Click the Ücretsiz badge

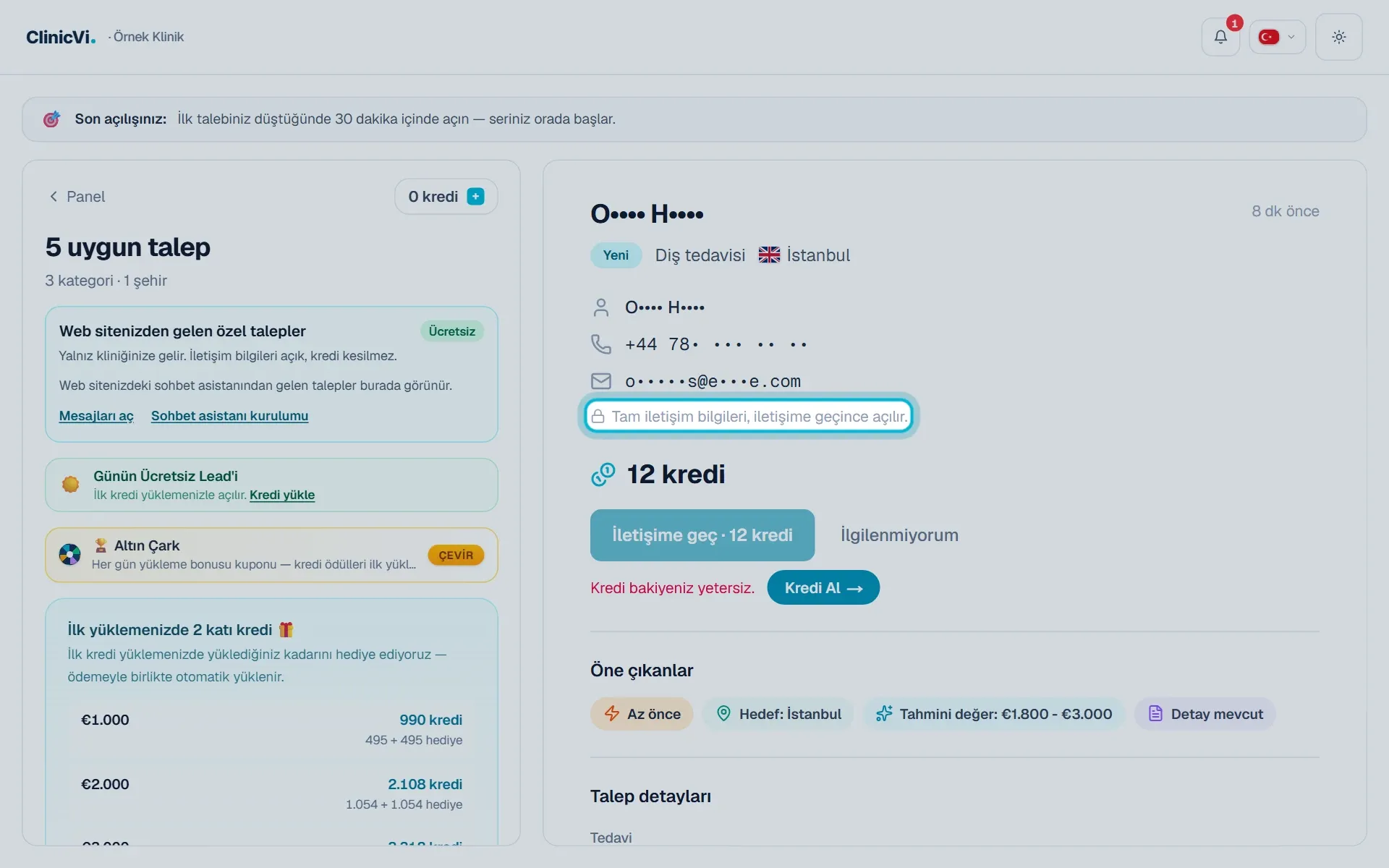[x=451, y=331]
